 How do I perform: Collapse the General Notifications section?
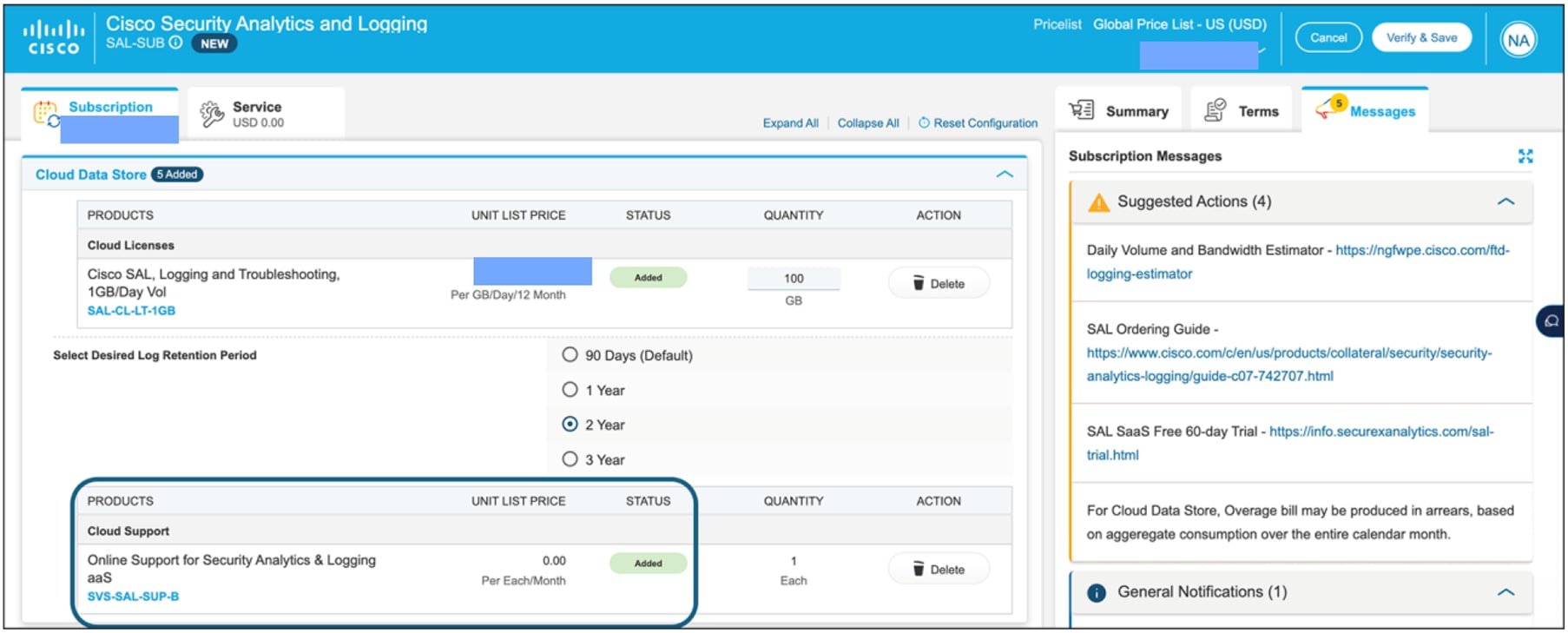coord(1505,592)
